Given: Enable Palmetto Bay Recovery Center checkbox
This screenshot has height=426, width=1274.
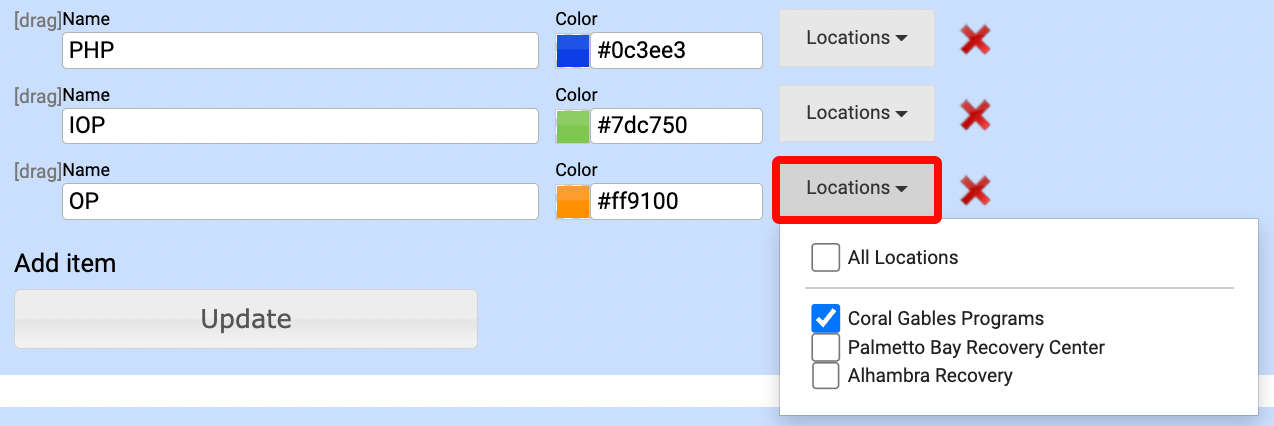Looking at the screenshot, I should coord(826,347).
